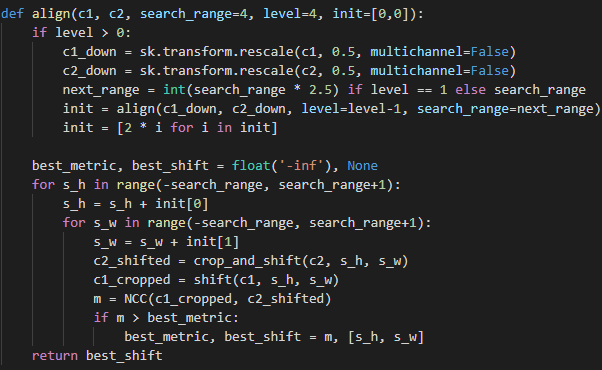Click the recursive align call
602x370 pixels.
pos(358,109)
